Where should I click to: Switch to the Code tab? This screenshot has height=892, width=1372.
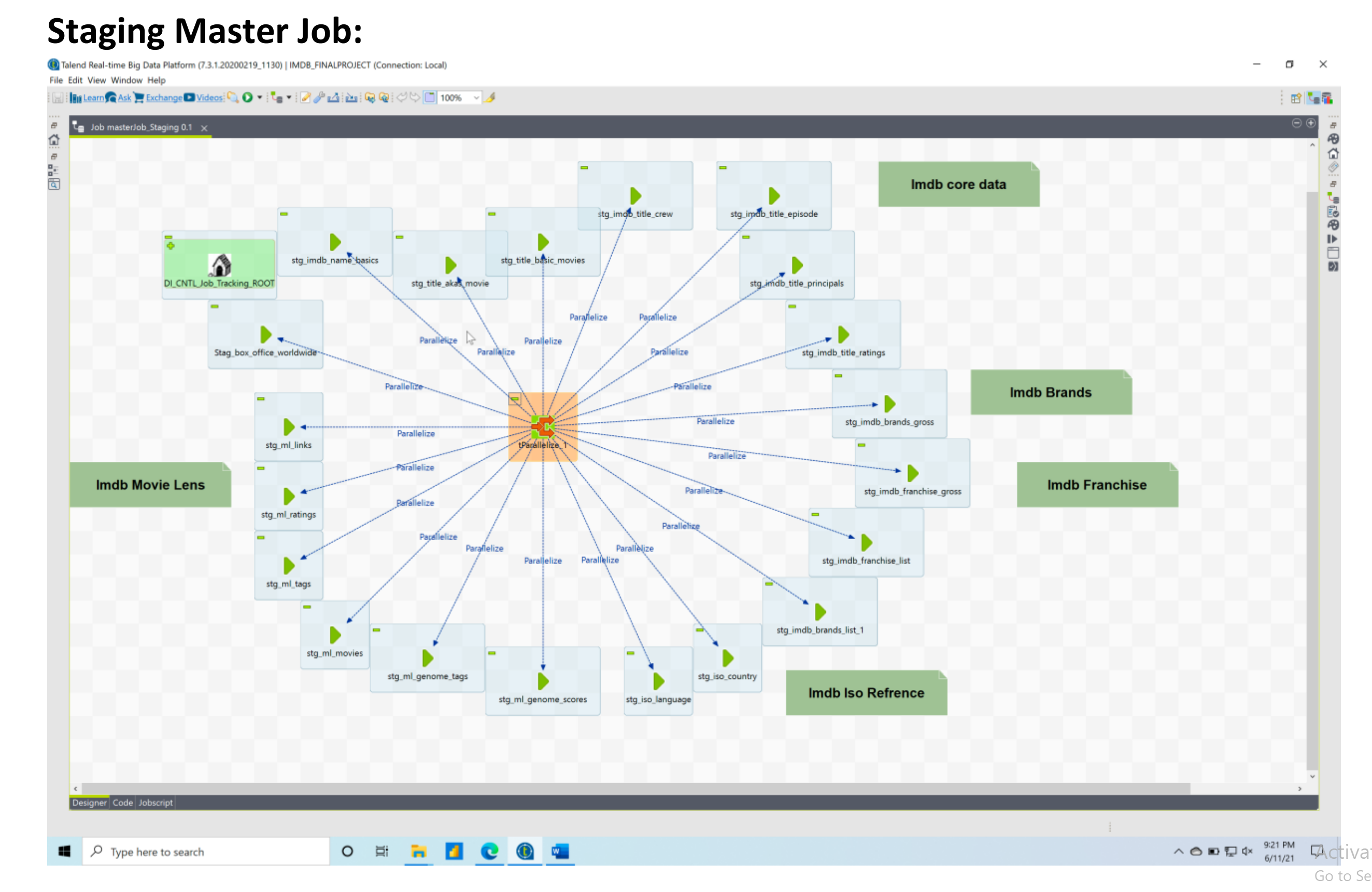tap(123, 803)
